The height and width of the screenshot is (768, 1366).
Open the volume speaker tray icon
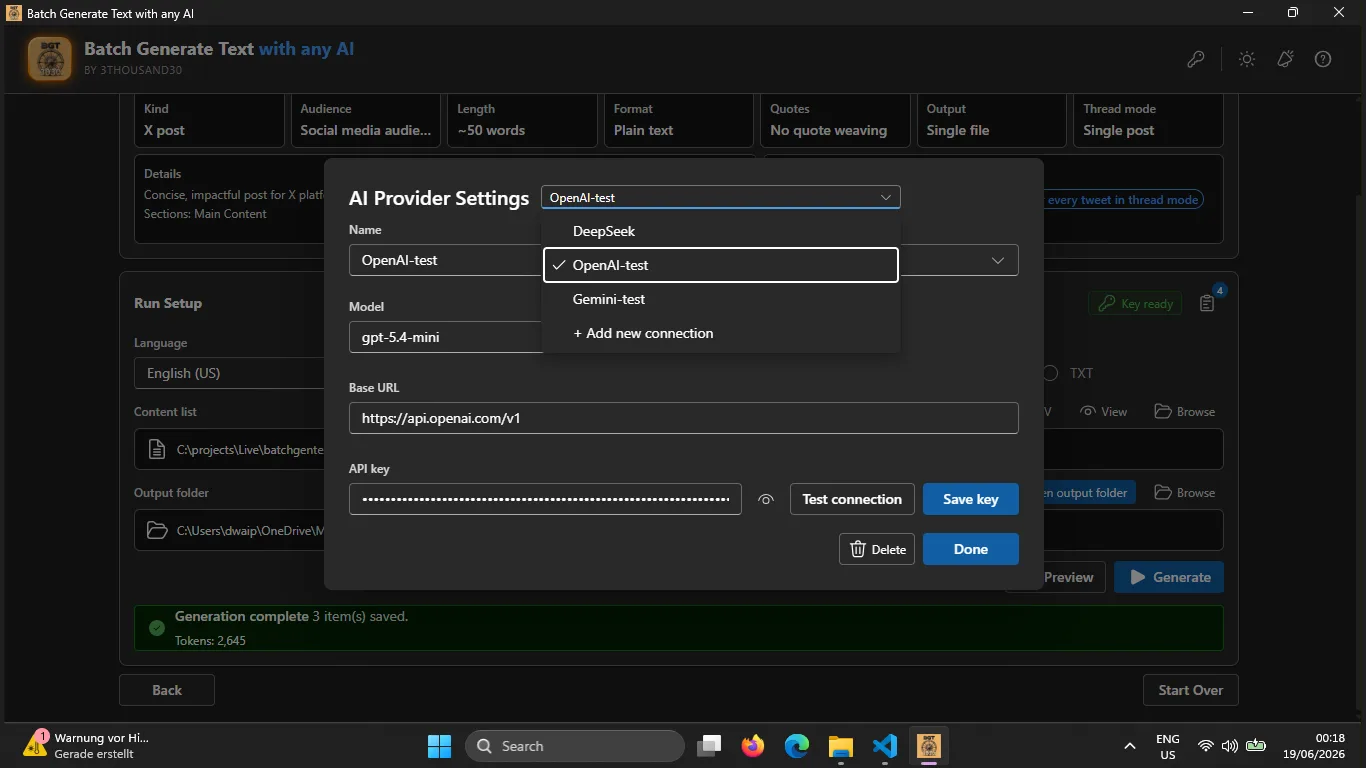(x=1230, y=746)
